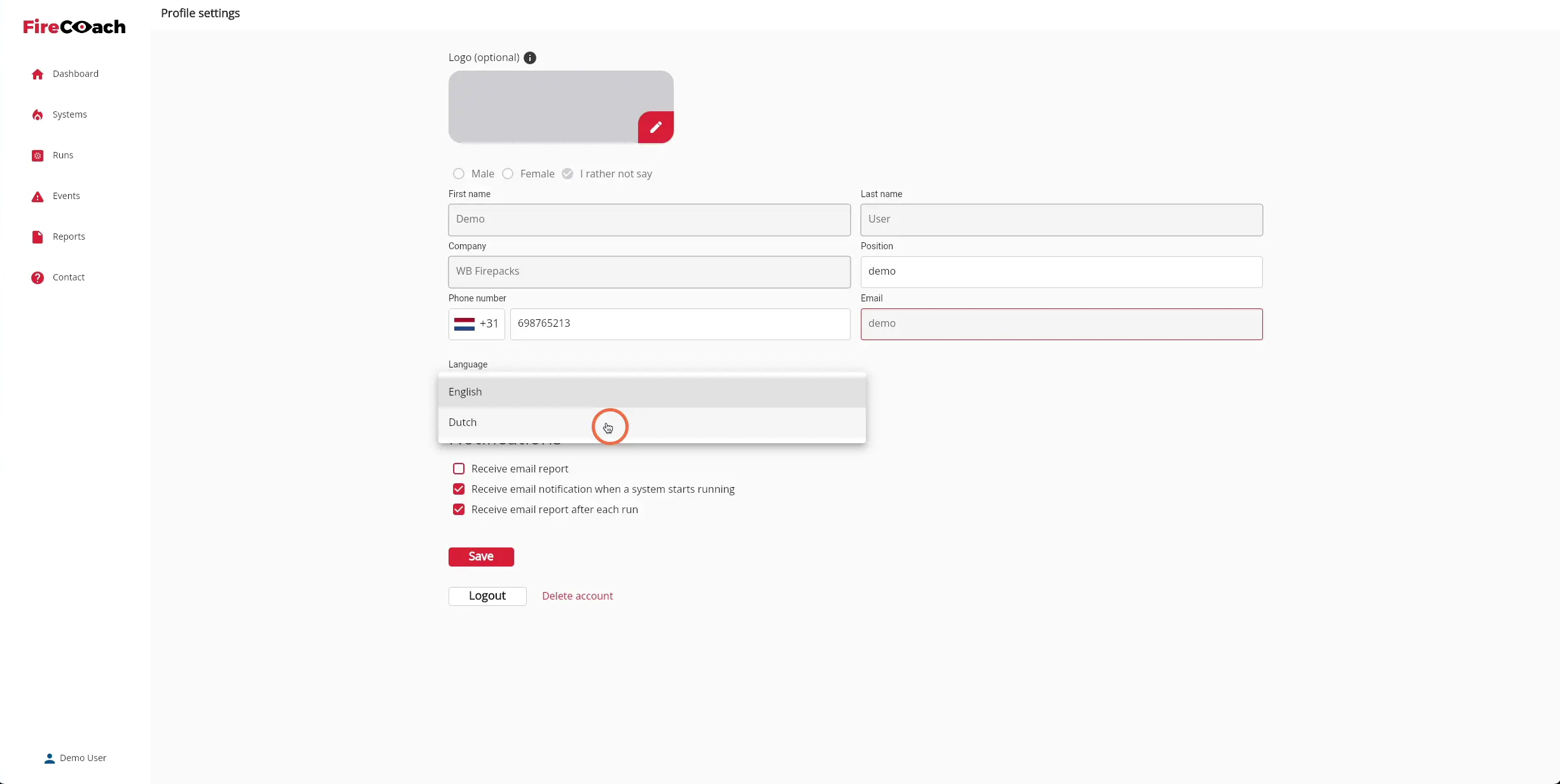Click the Save button
This screenshot has width=1560, height=784.
(481, 556)
